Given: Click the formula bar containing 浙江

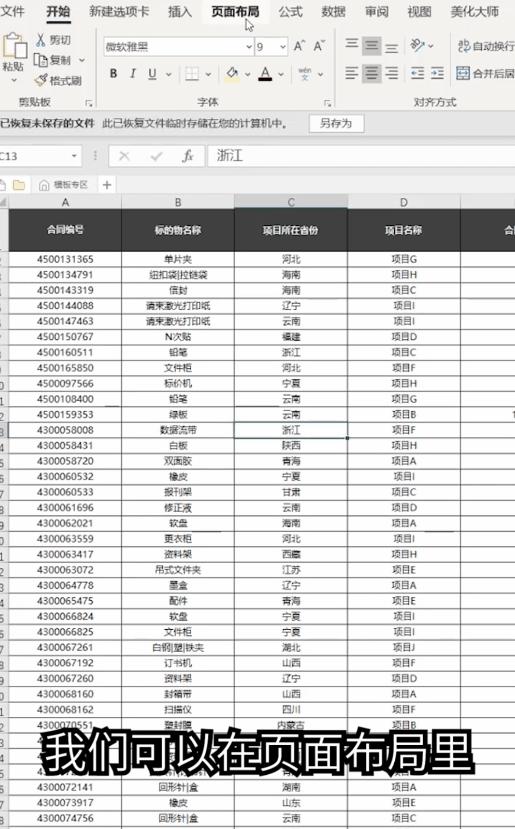Looking at the screenshot, I should tap(361, 156).
